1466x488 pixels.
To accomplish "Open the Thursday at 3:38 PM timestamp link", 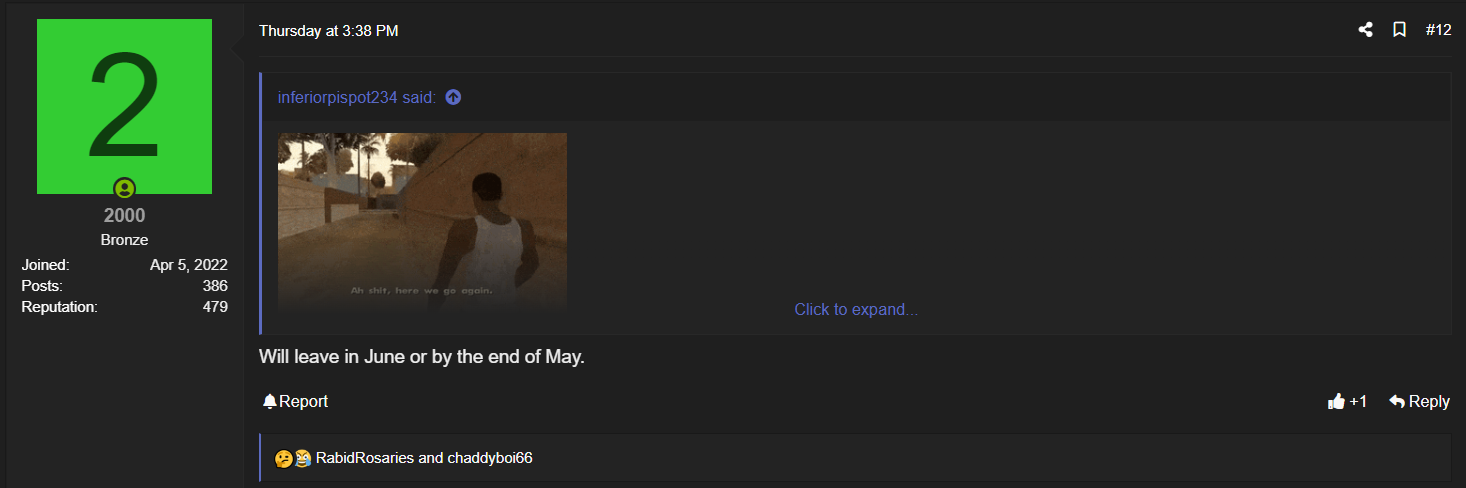I will pyautogui.click(x=329, y=31).
